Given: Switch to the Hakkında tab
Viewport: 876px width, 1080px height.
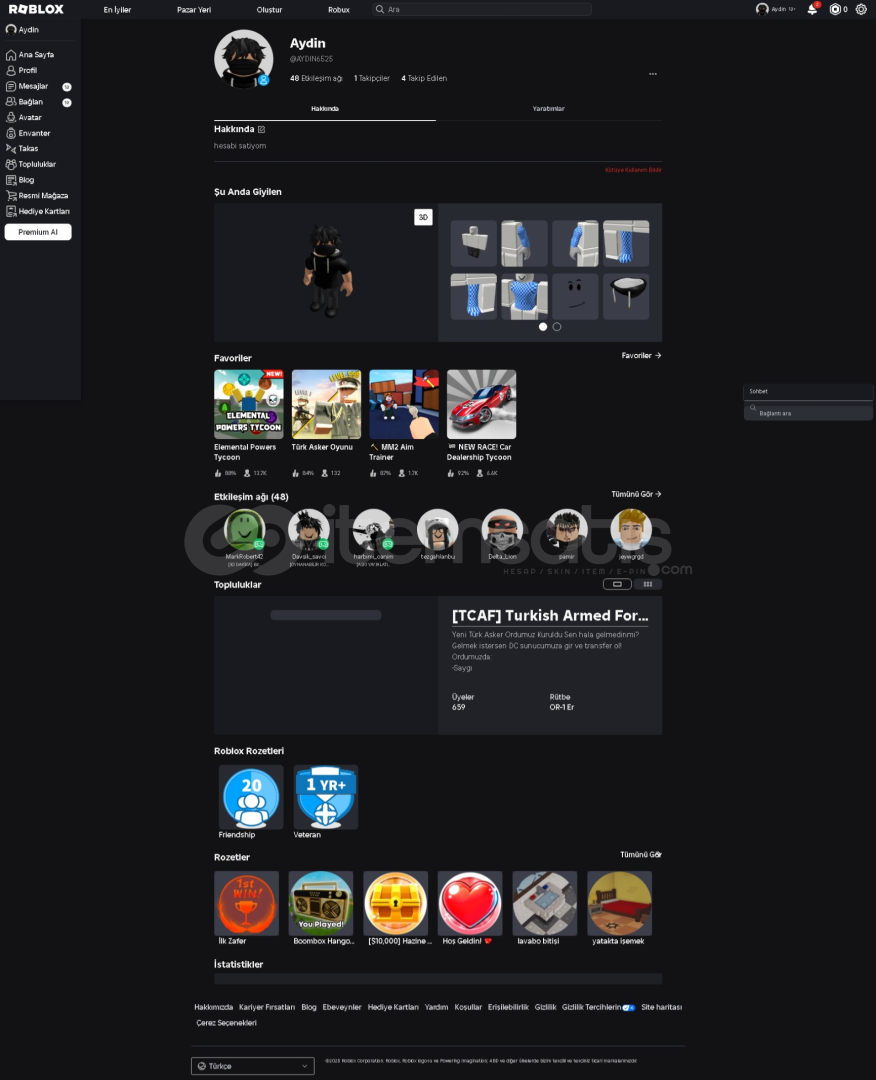Looking at the screenshot, I should [324, 109].
